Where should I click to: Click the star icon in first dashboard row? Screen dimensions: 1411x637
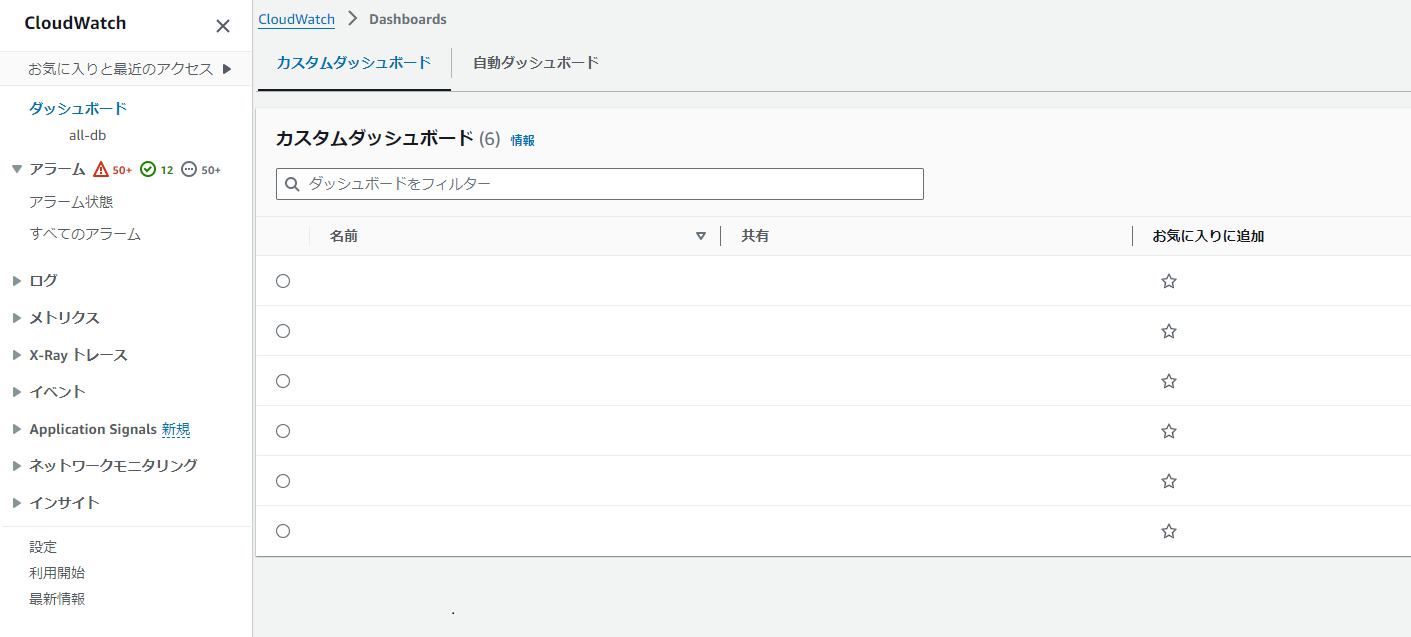point(1168,281)
